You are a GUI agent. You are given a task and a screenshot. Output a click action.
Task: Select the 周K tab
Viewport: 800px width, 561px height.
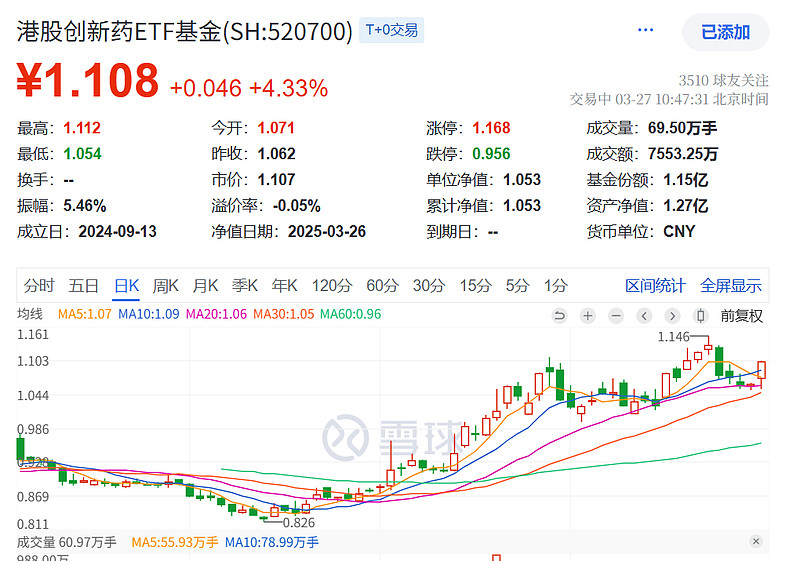(x=166, y=286)
